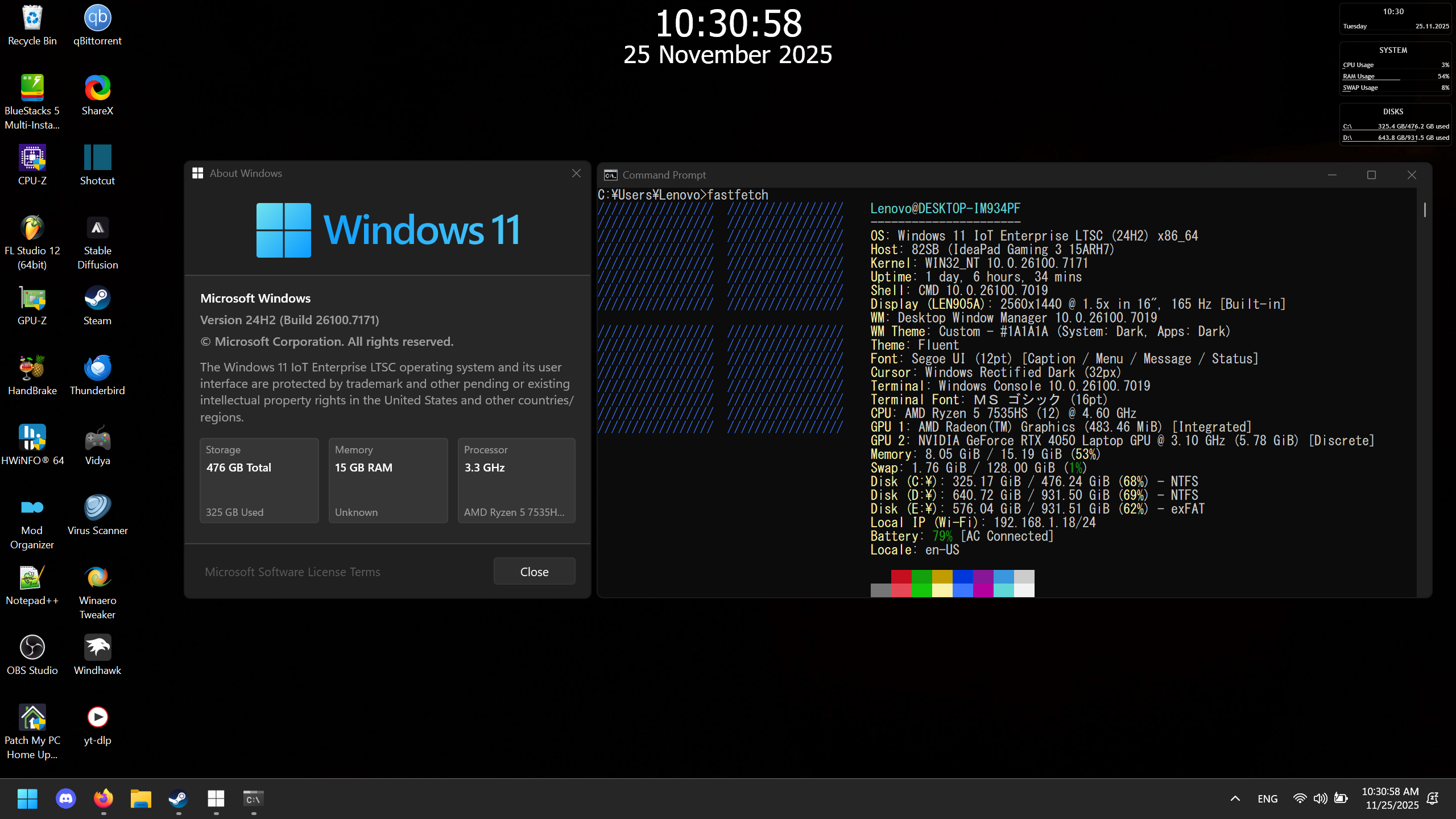
Task: Click the red color block in fastfetch output
Action: pos(901,577)
